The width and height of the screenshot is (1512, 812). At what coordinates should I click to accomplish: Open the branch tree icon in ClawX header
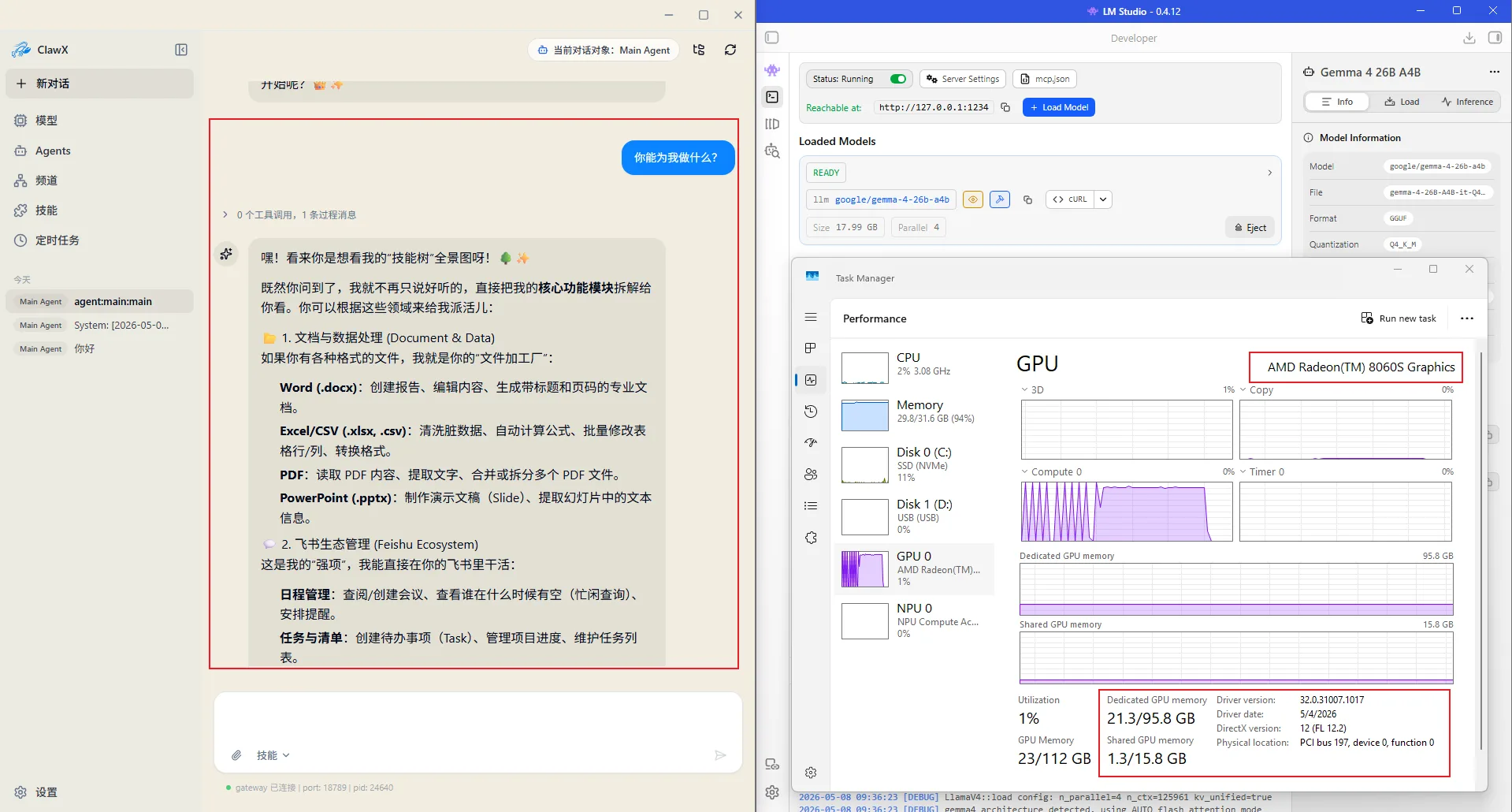(699, 50)
